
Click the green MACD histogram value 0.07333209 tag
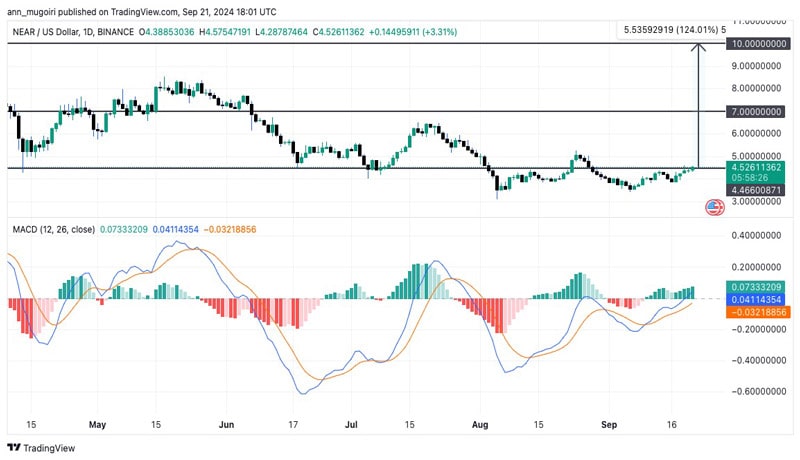click(756, 287)
